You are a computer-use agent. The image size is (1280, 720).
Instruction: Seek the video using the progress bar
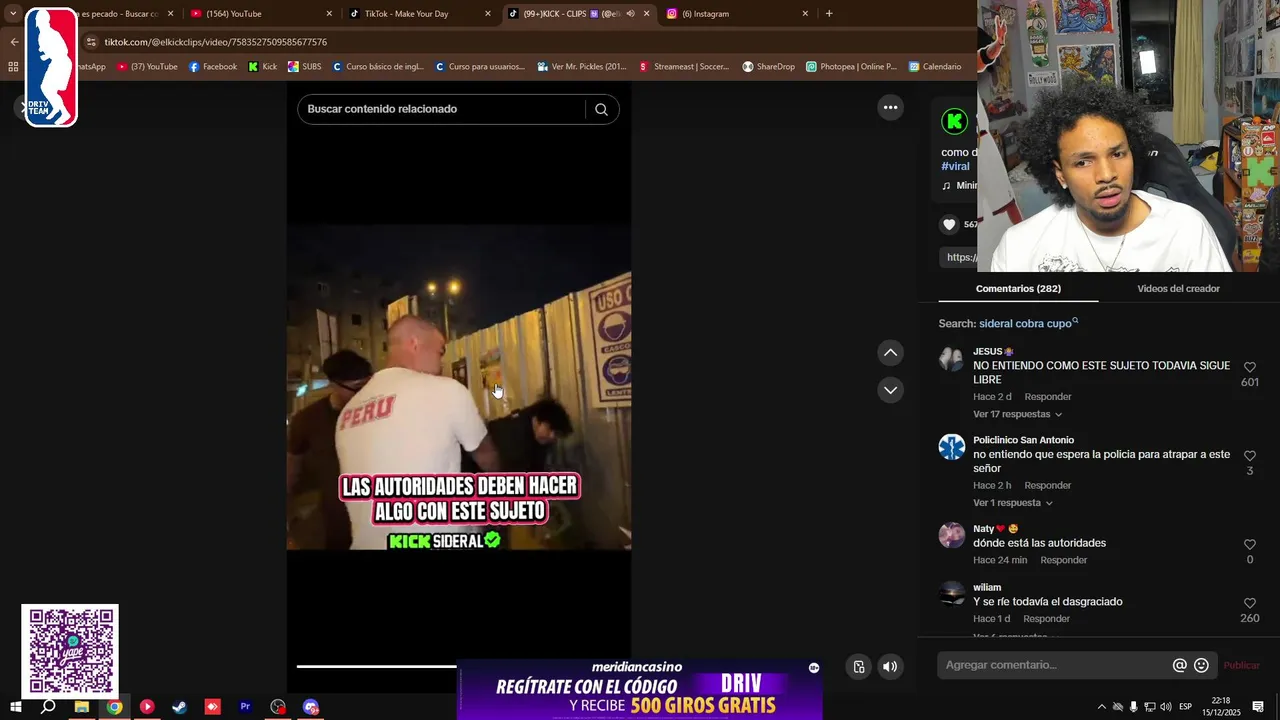[x=376, y=666]
